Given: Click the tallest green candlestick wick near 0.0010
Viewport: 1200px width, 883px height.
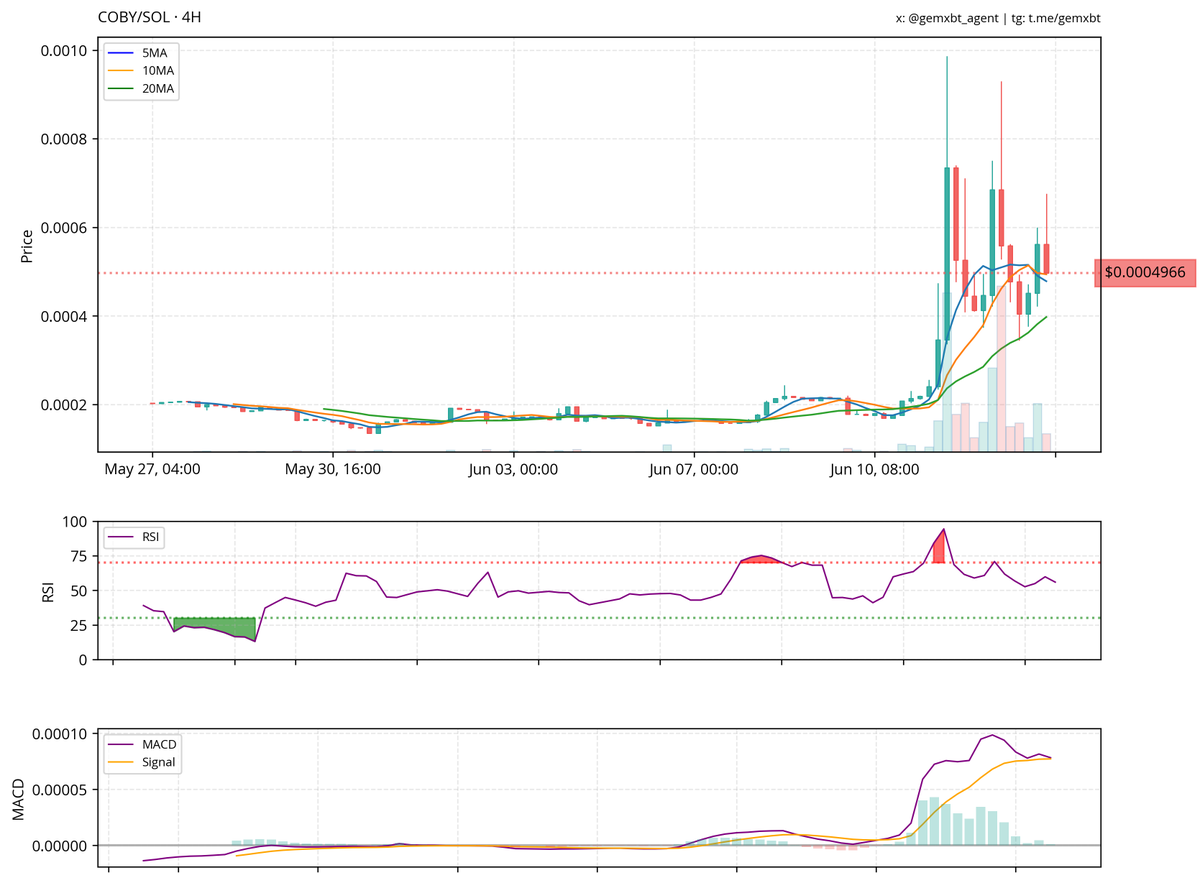Looking at the screenshot, I should coord(946,110).
